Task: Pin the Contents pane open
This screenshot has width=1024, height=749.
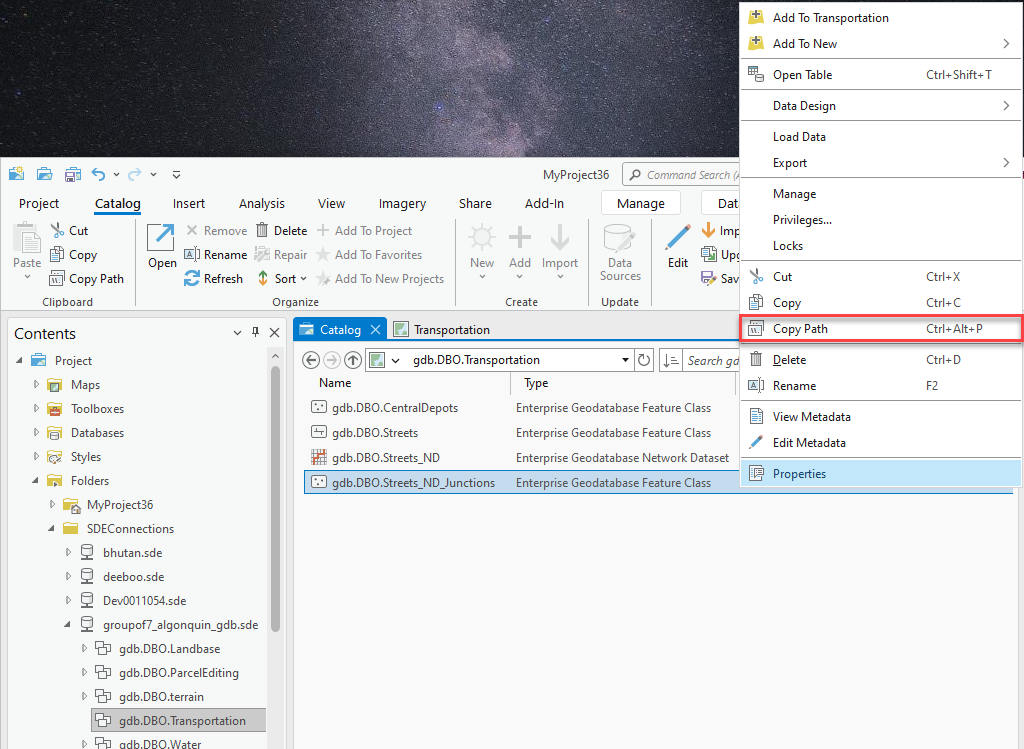Action: click(256, 333)
